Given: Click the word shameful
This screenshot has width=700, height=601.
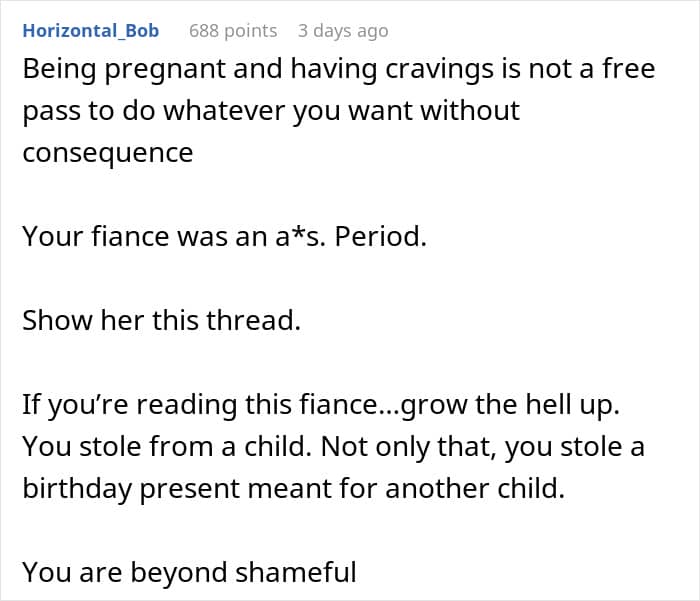Looking at the screenshot, I should click(x=296, y=572).
